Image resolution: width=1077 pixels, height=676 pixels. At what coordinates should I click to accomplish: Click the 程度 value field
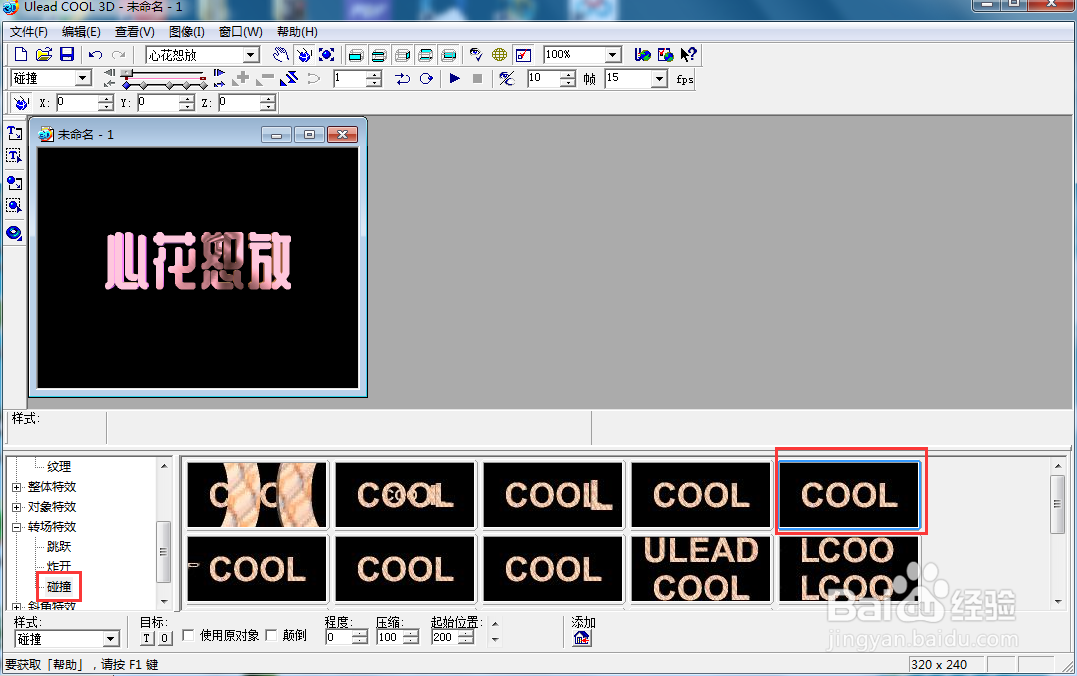pos(339,638)
